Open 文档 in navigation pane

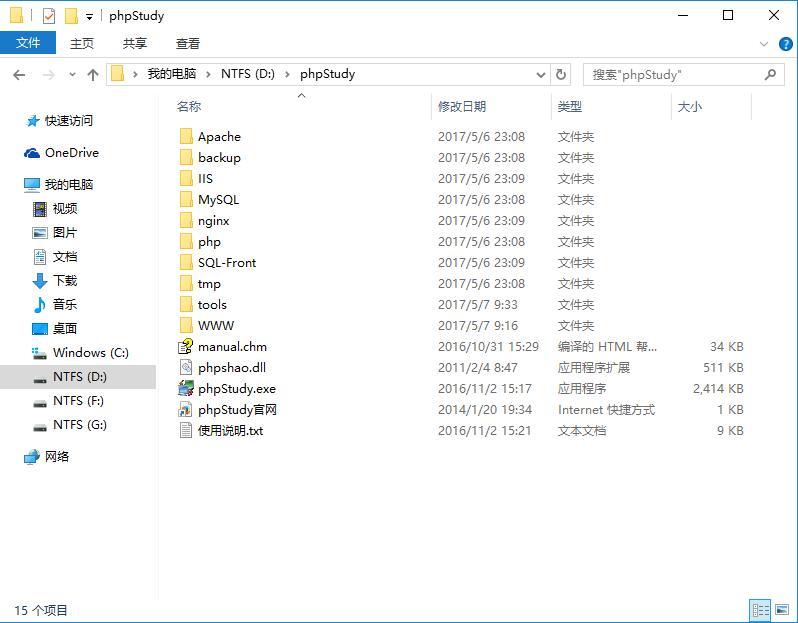65,257
